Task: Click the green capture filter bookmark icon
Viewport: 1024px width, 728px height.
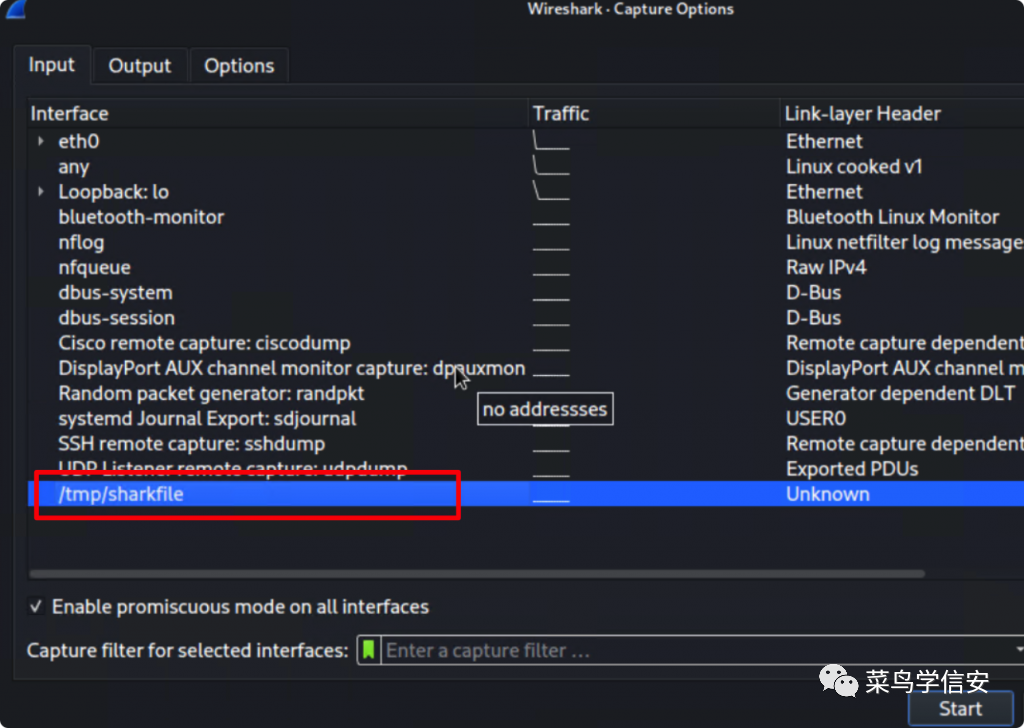Action: tap(369, 650)
